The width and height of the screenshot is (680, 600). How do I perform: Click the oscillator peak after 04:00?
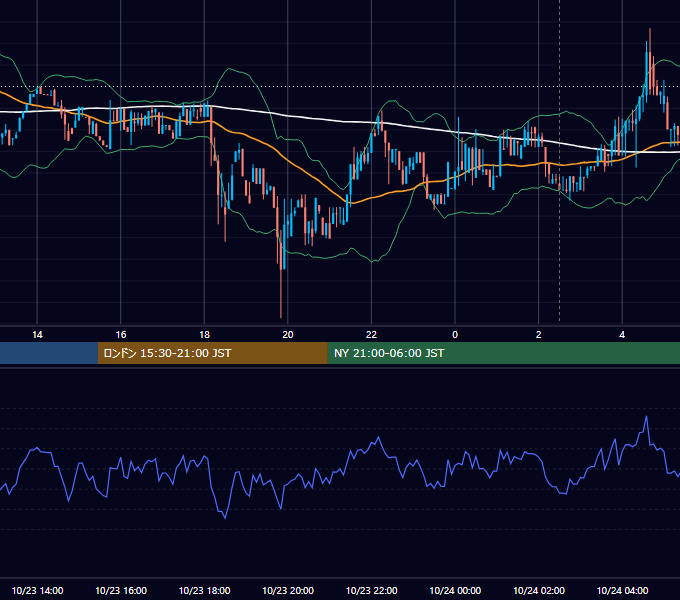pos(647,417)
